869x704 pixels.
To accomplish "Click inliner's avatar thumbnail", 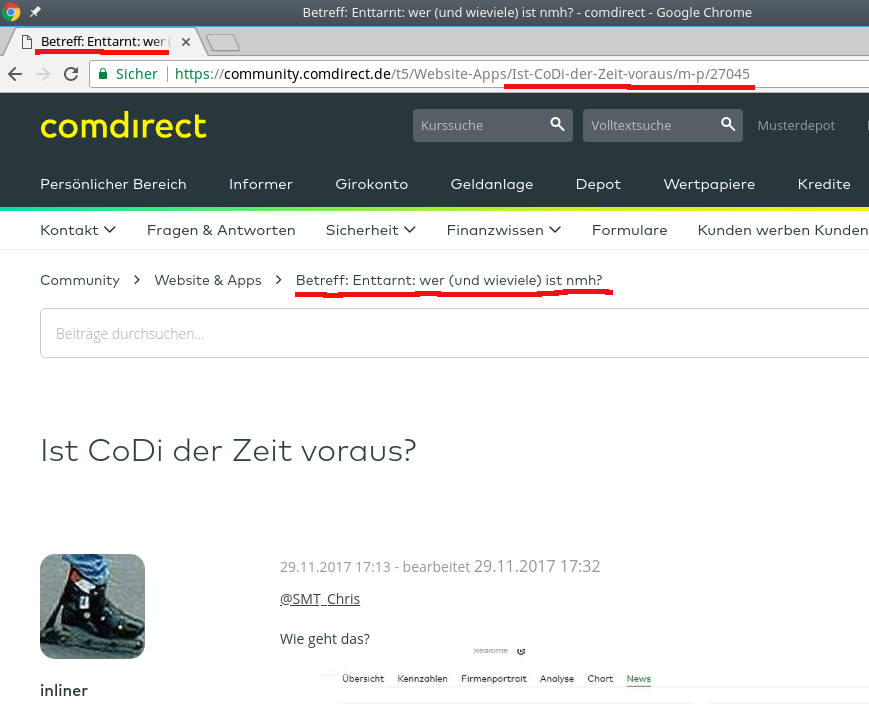I will (x=92, y=606).
